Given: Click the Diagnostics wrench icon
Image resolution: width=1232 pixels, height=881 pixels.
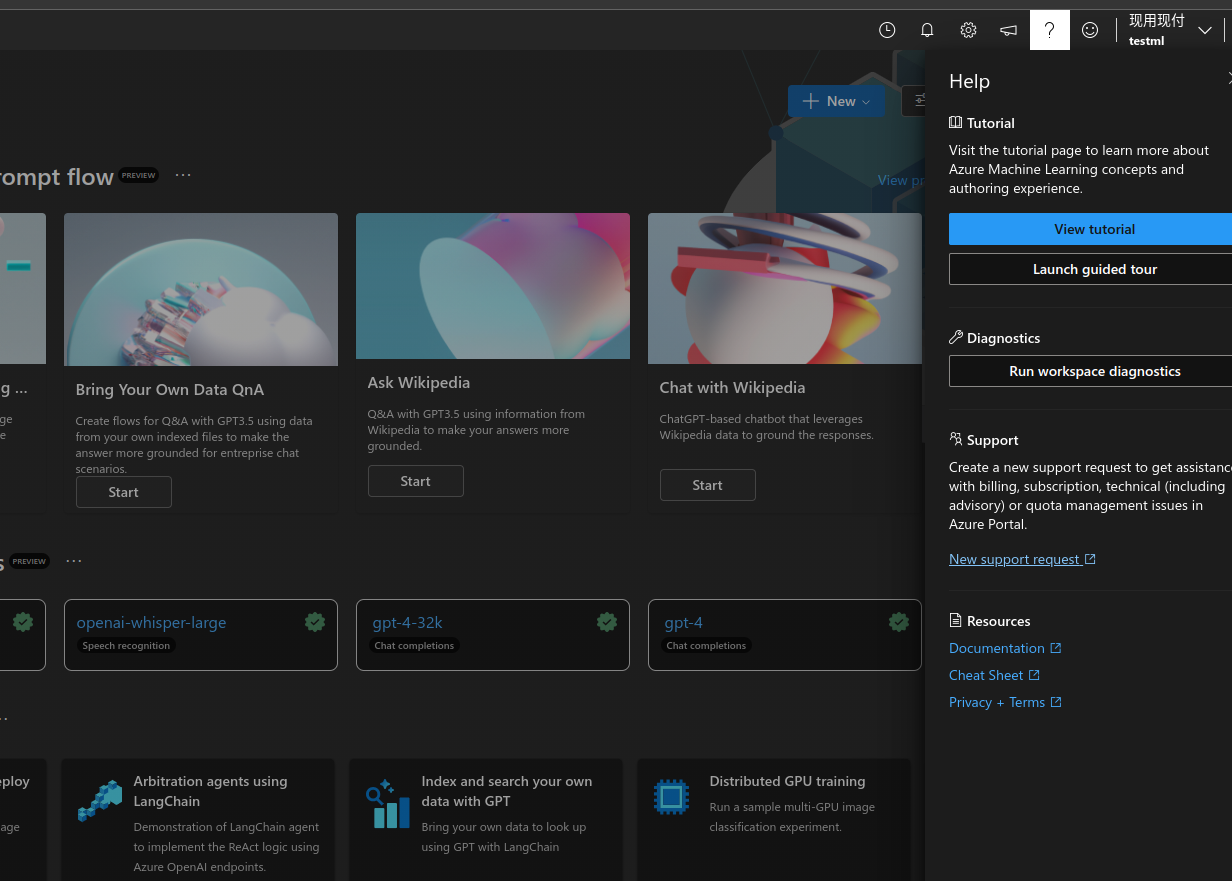Looking at the screenshot, I should coord(956,338).
